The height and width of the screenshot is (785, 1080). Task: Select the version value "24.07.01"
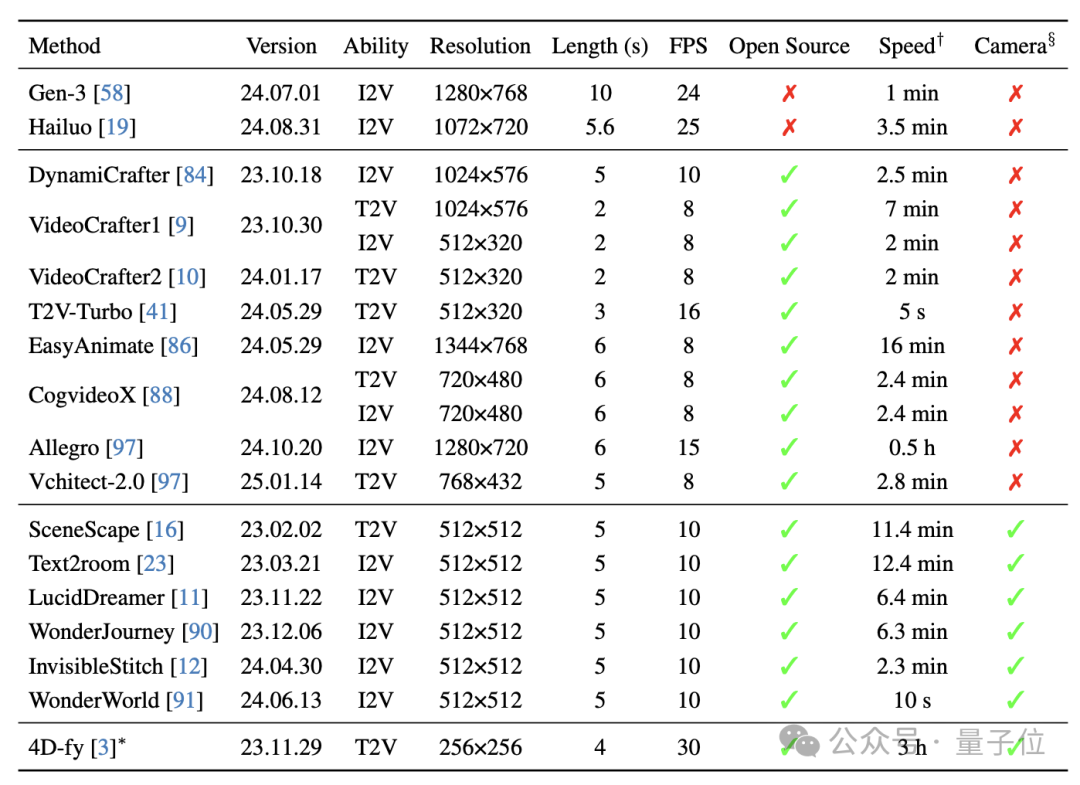[x=281, y=92]
